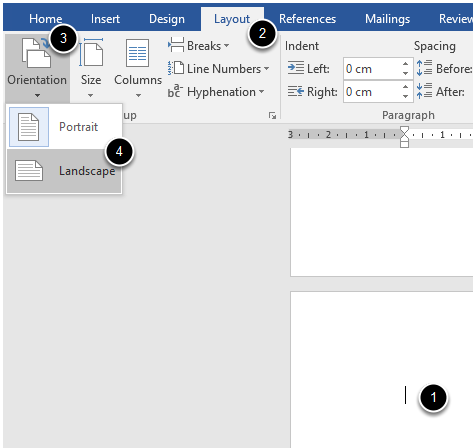Click the Line Numbers icon
The image size is (473, 448).
point(176,68)
